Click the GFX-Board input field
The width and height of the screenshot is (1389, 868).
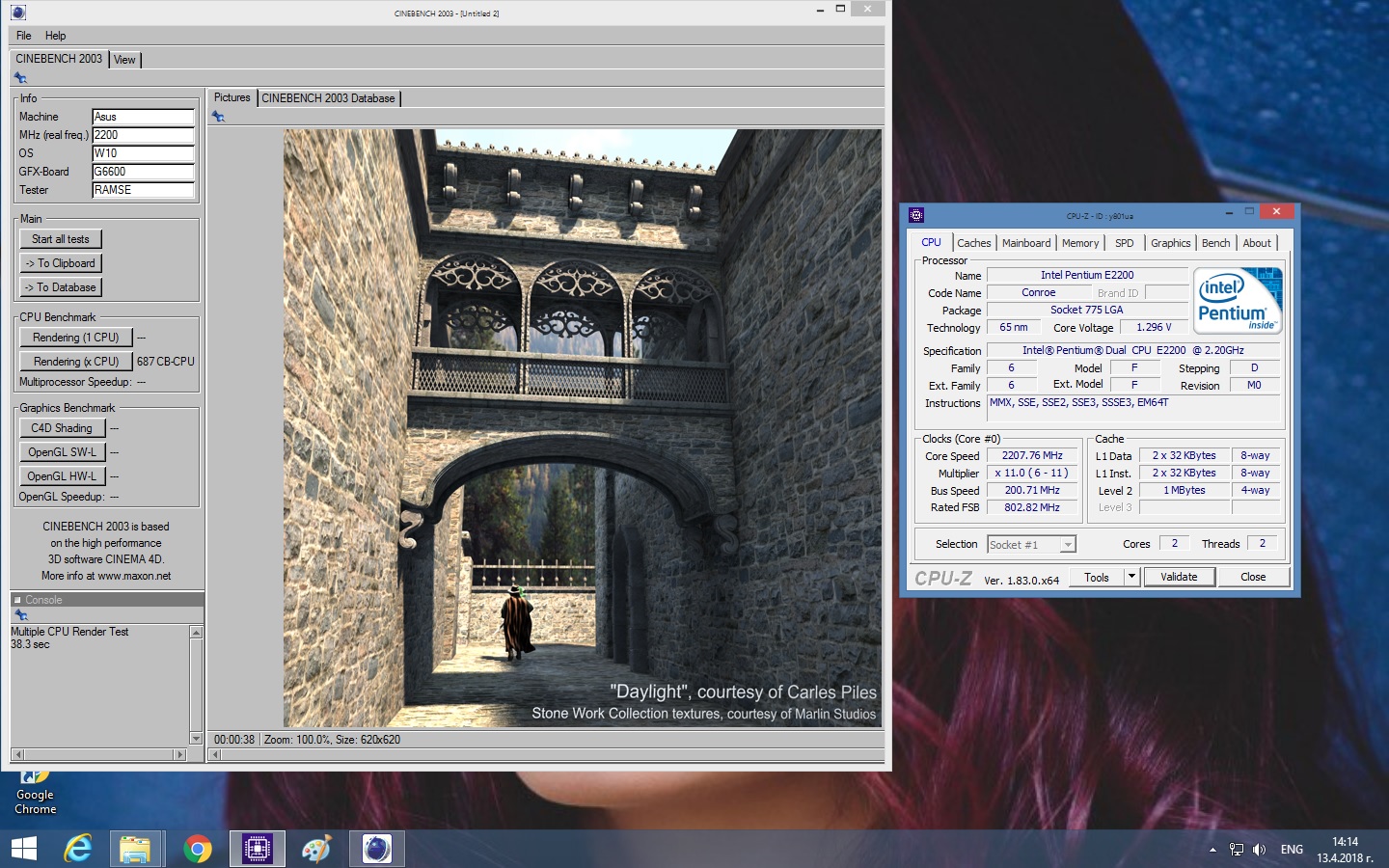(143, 172)
